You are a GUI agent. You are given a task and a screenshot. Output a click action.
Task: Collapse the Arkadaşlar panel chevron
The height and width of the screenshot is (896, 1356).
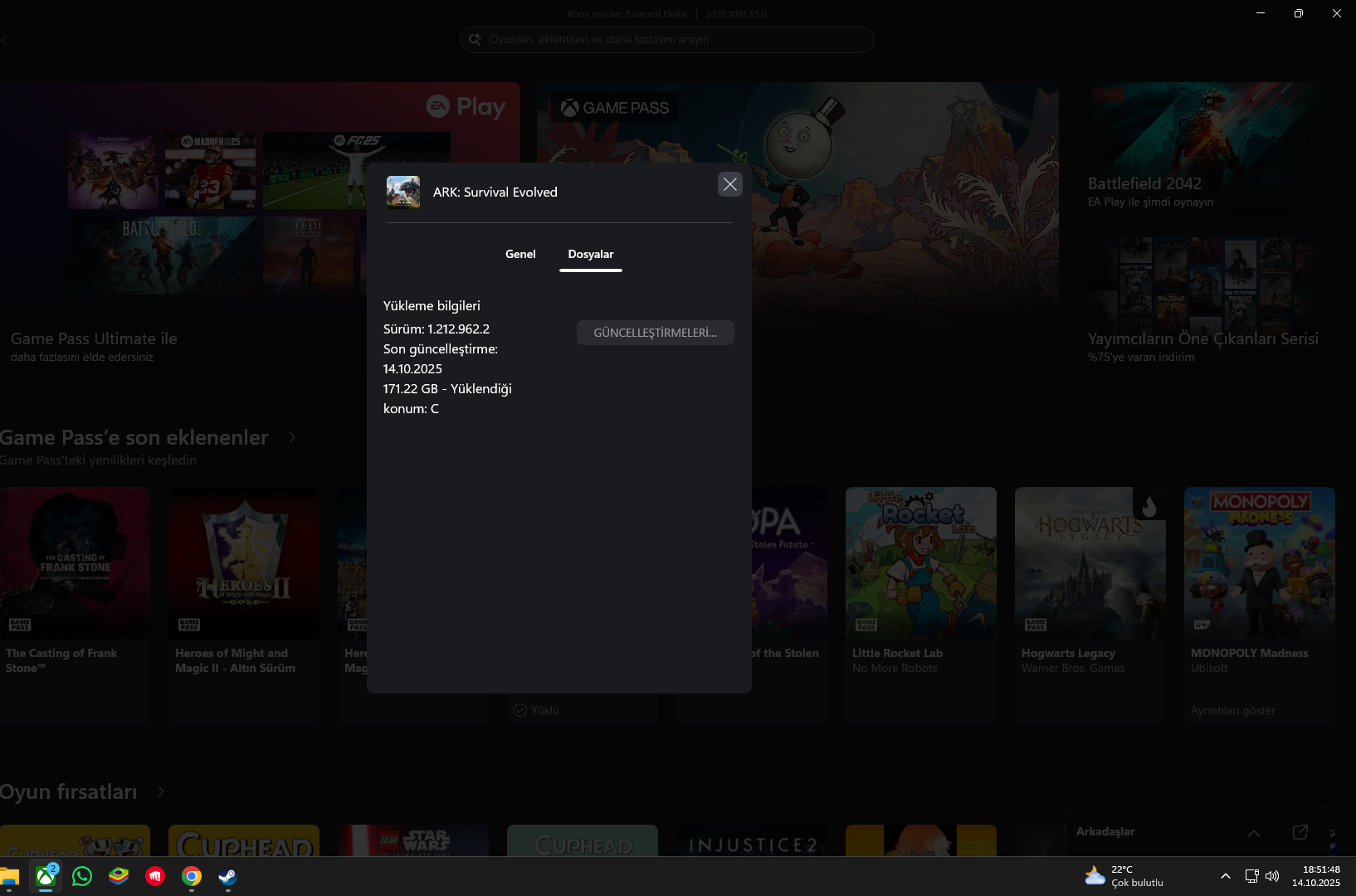[1254, 833]
